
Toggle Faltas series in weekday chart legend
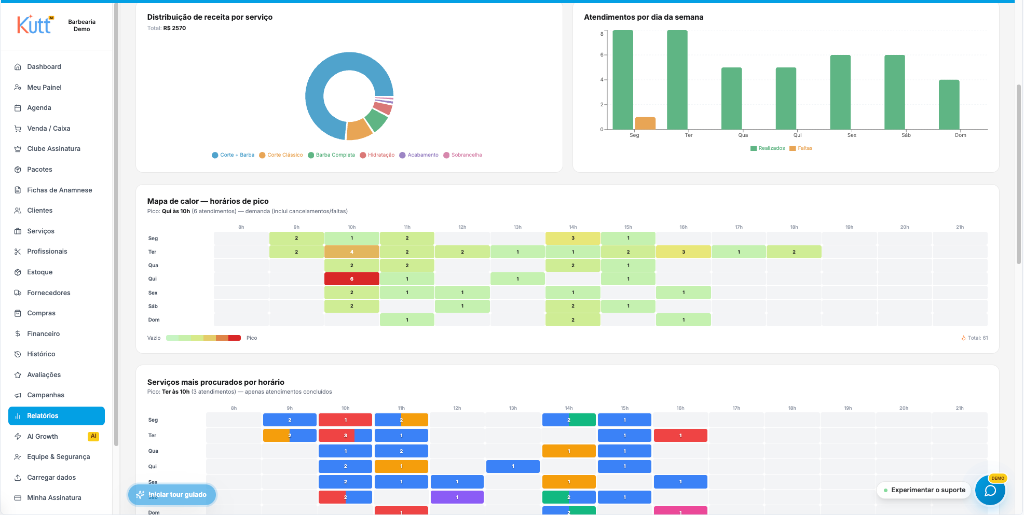(x=801, y=149)
